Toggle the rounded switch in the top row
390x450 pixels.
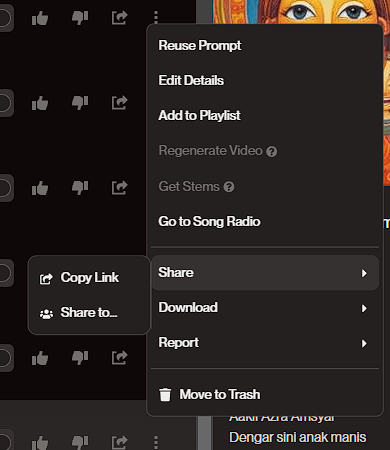[x=6, y=18]
